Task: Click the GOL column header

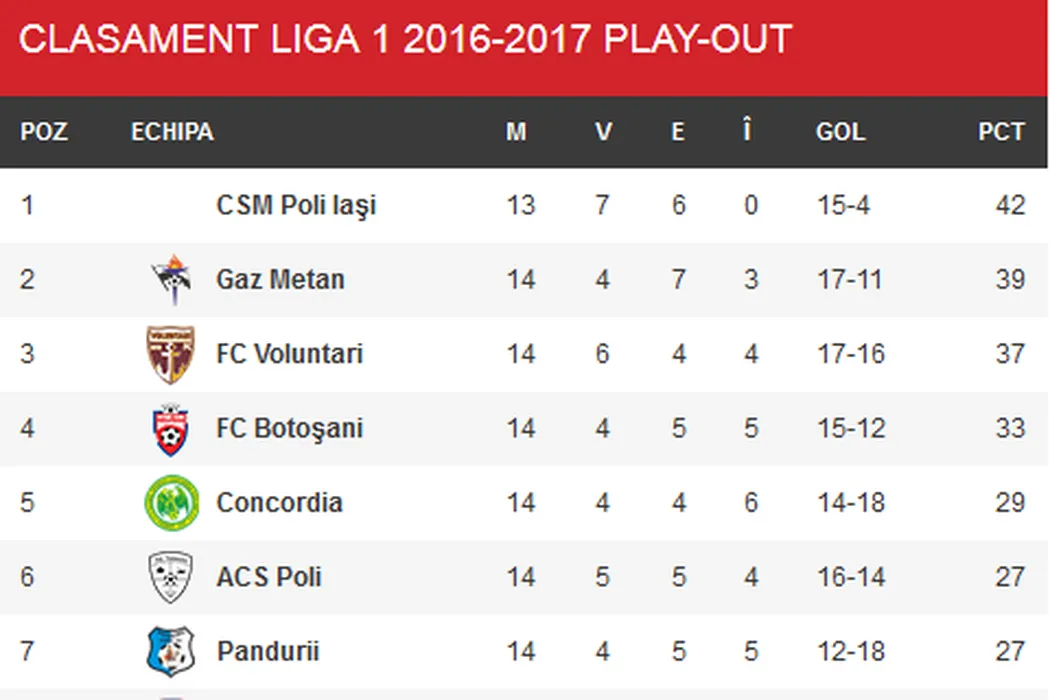Action: tap(840, 132)
